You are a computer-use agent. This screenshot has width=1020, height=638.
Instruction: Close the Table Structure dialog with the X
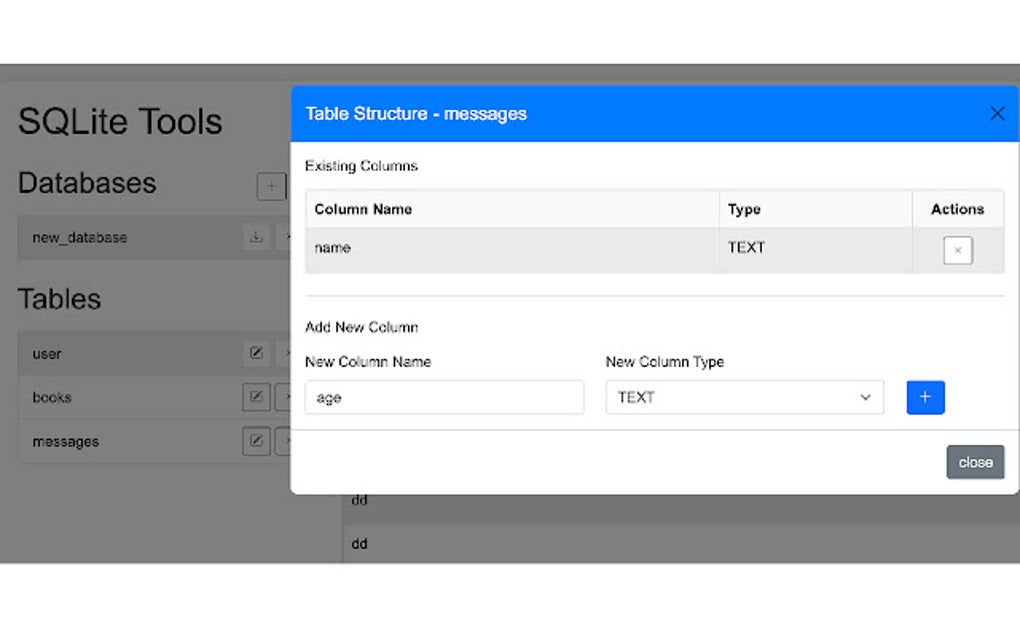pyautogui.click(x=997, y=113)
